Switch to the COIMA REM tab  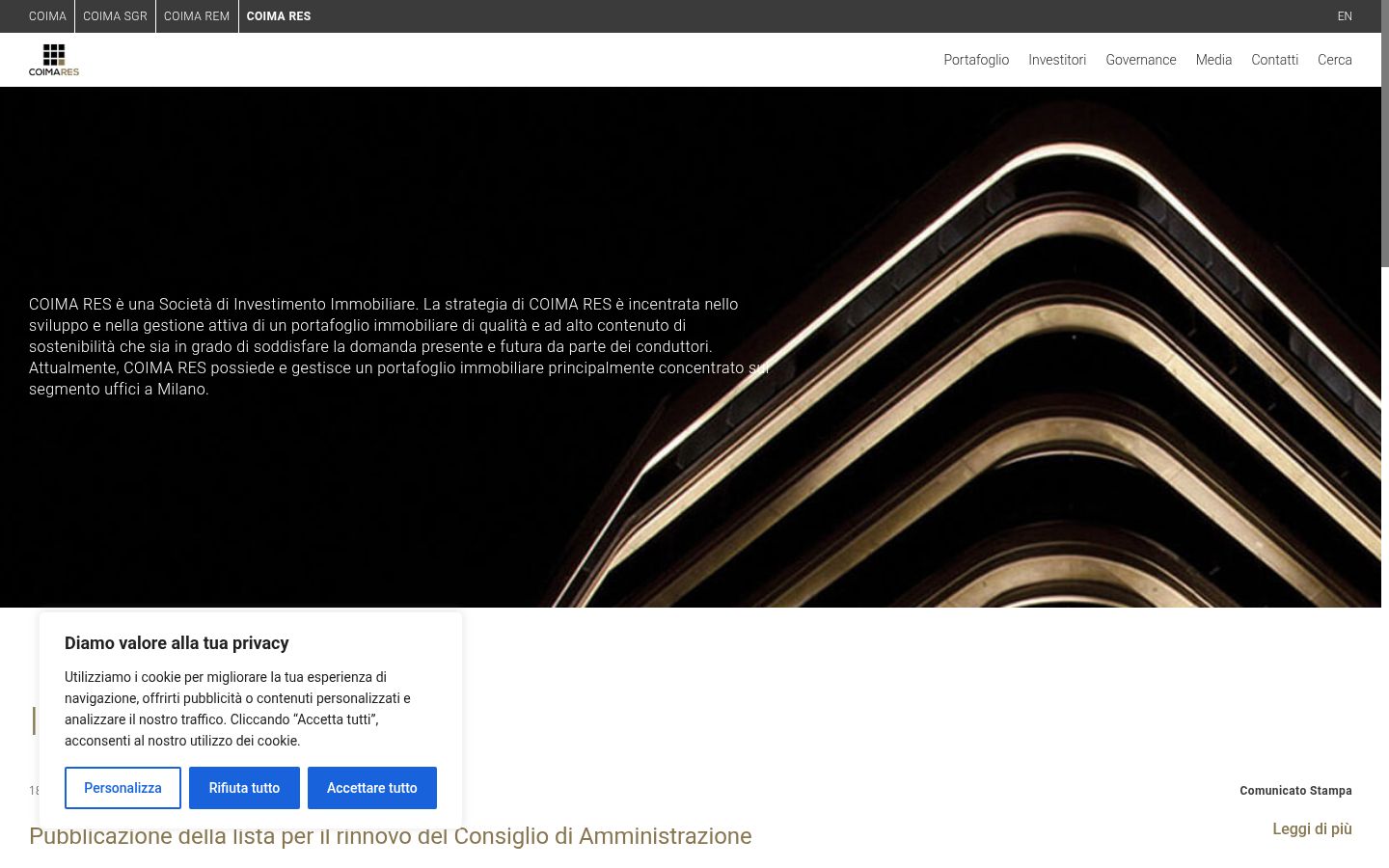click(x=197, y=16)
